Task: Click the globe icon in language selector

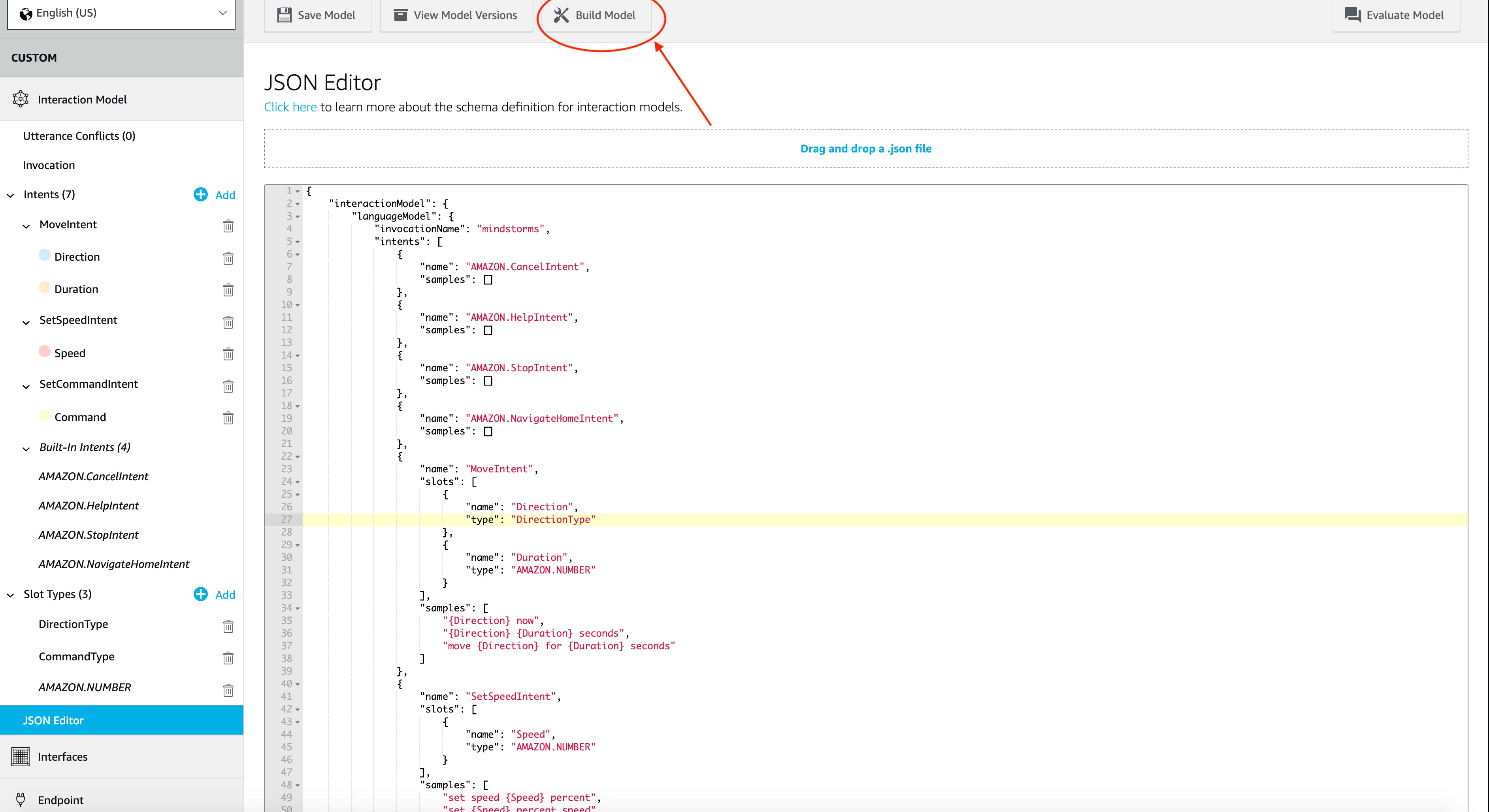Action: (x=26, y=14)
